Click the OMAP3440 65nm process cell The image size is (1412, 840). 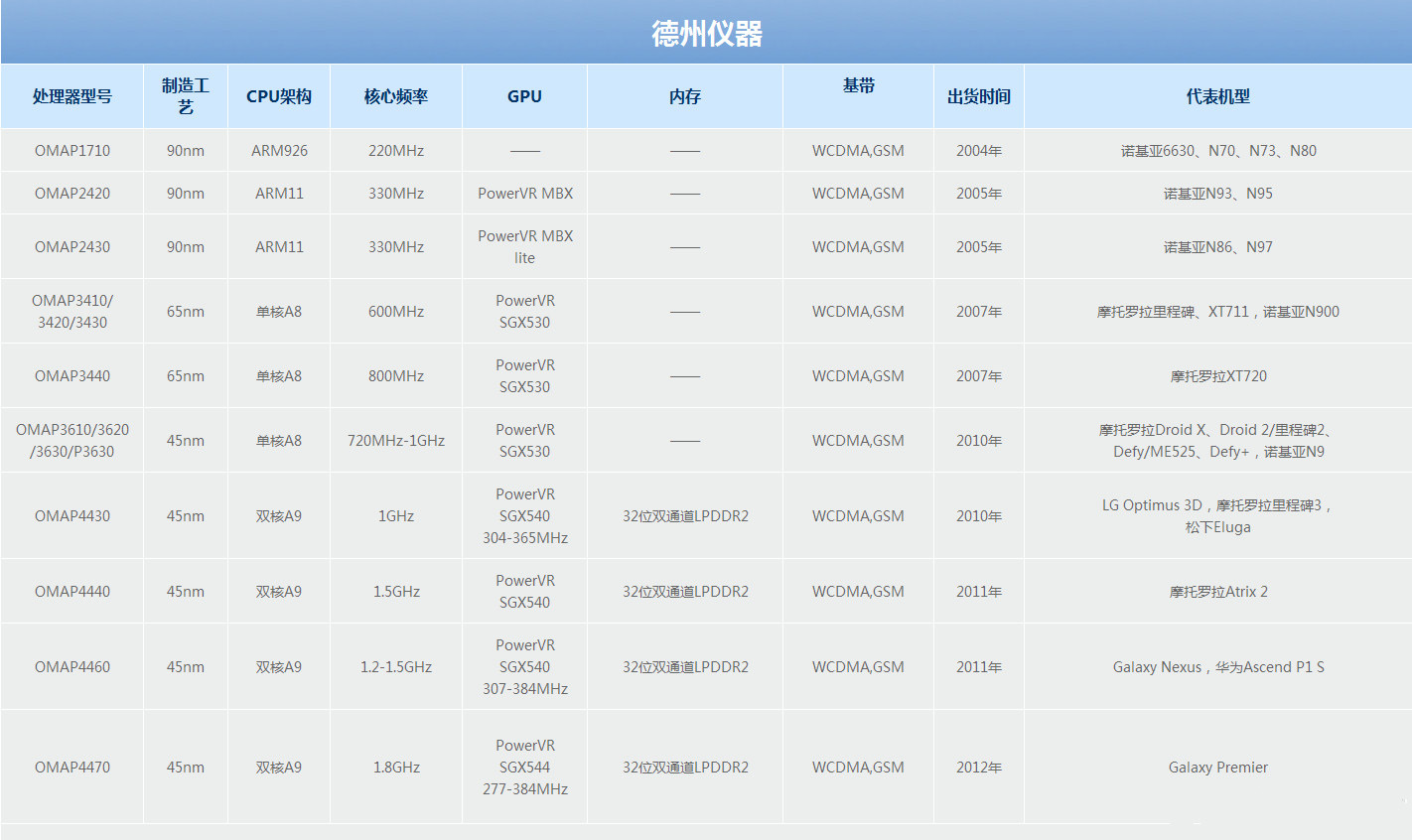(186, 376)
